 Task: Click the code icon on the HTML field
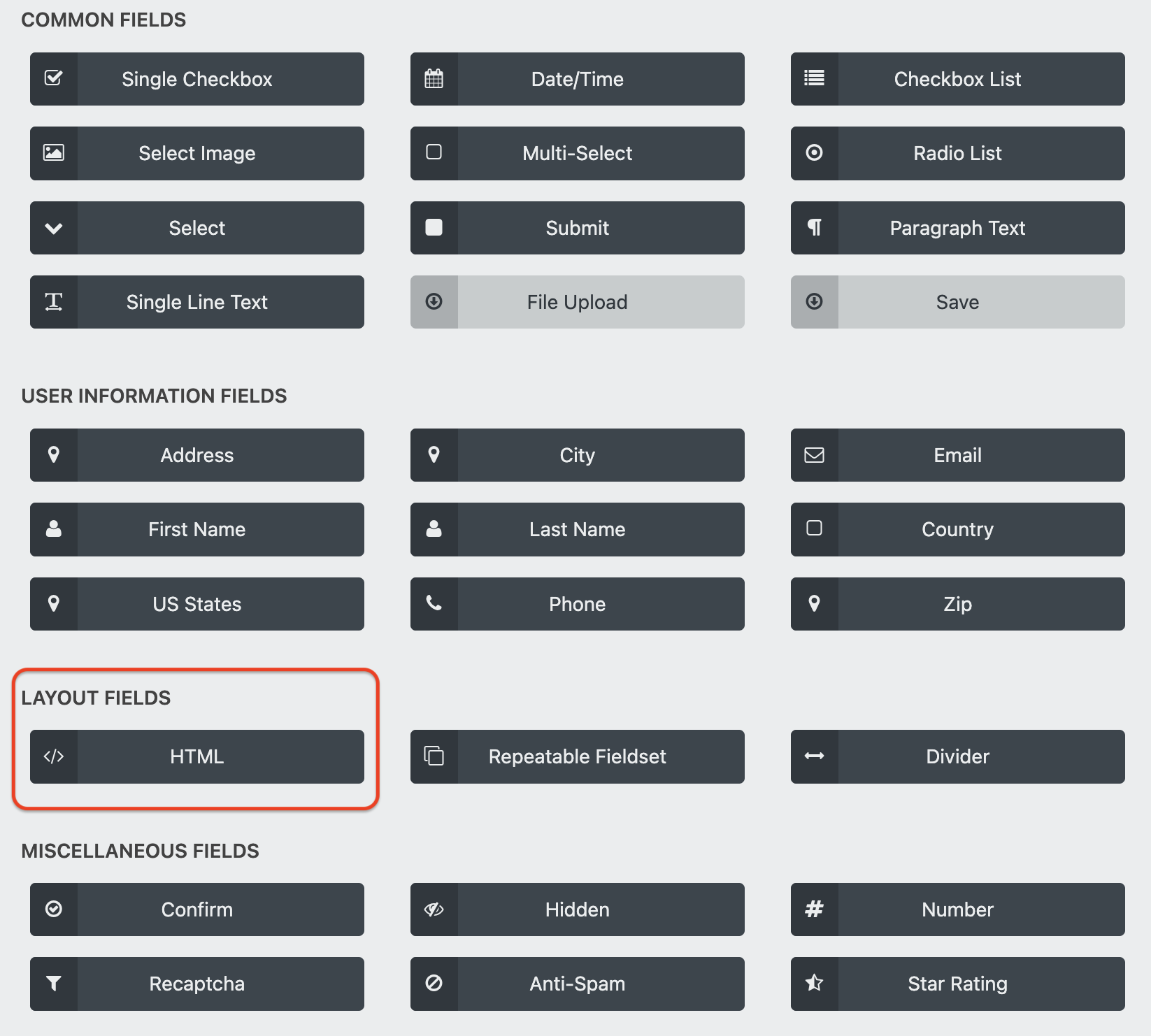pos(54,756)
